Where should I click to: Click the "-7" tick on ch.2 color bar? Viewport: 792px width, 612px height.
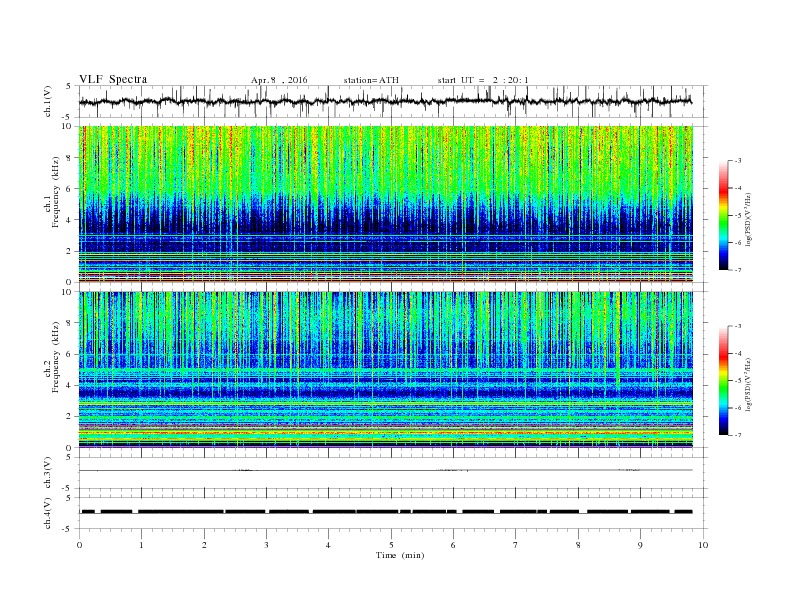(x=738, y=435)
